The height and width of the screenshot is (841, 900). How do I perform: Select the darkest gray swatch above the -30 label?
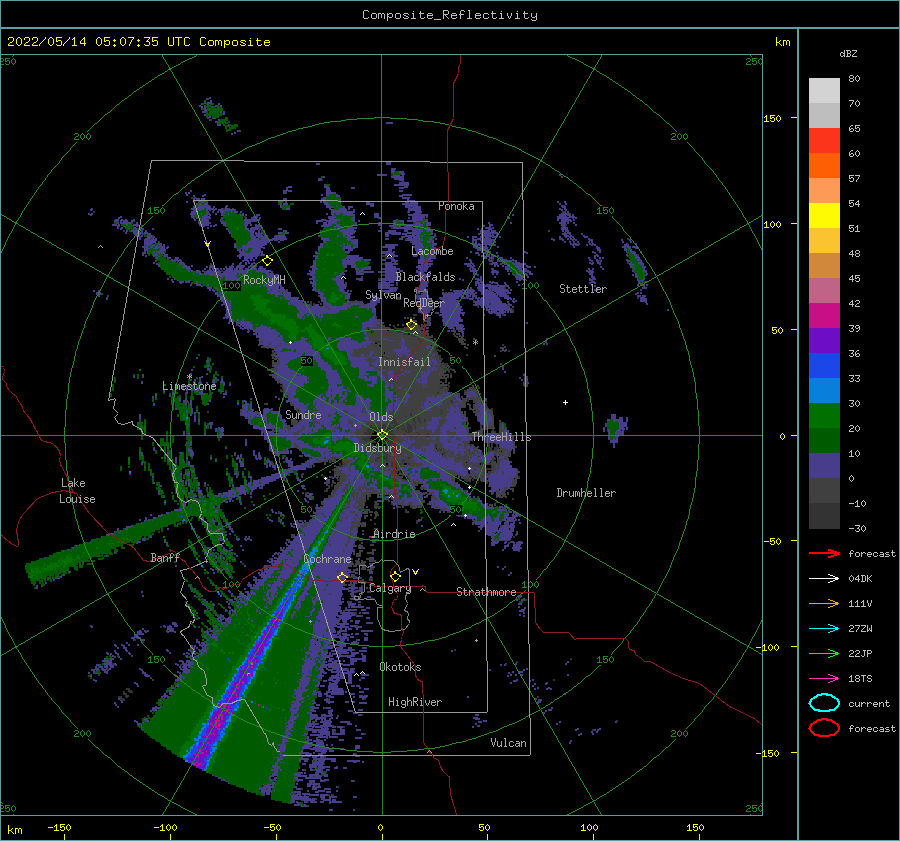[824, 516]
